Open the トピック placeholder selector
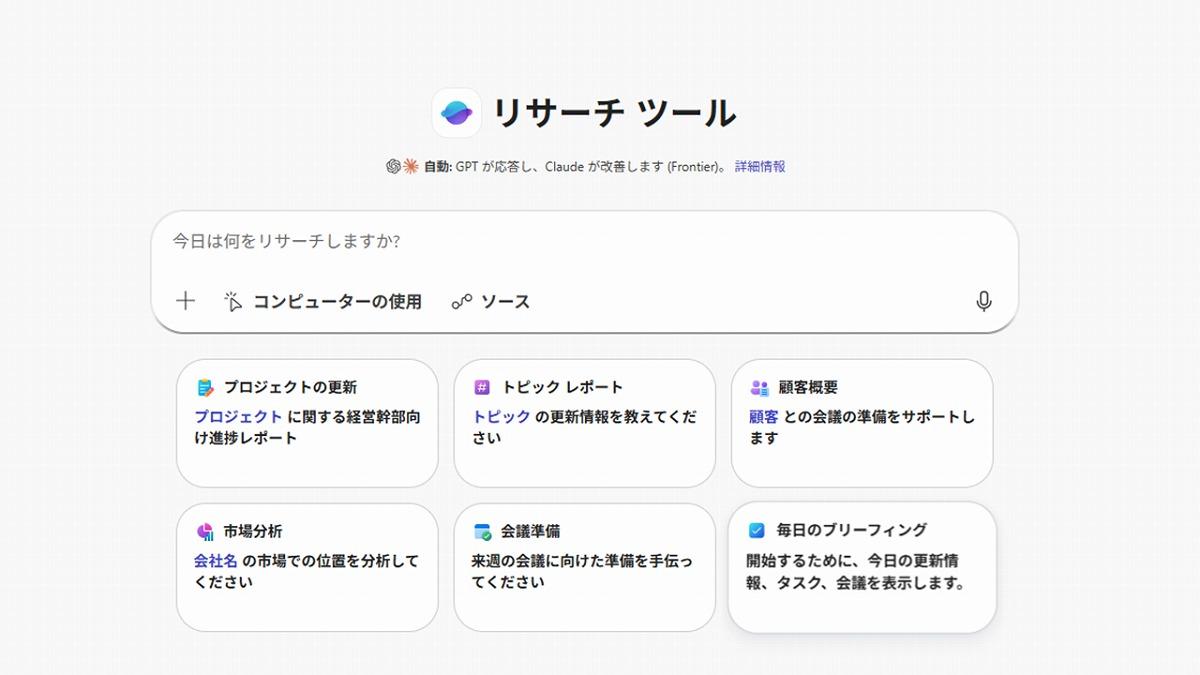The image size is (1200, 675). pos(500,416)
